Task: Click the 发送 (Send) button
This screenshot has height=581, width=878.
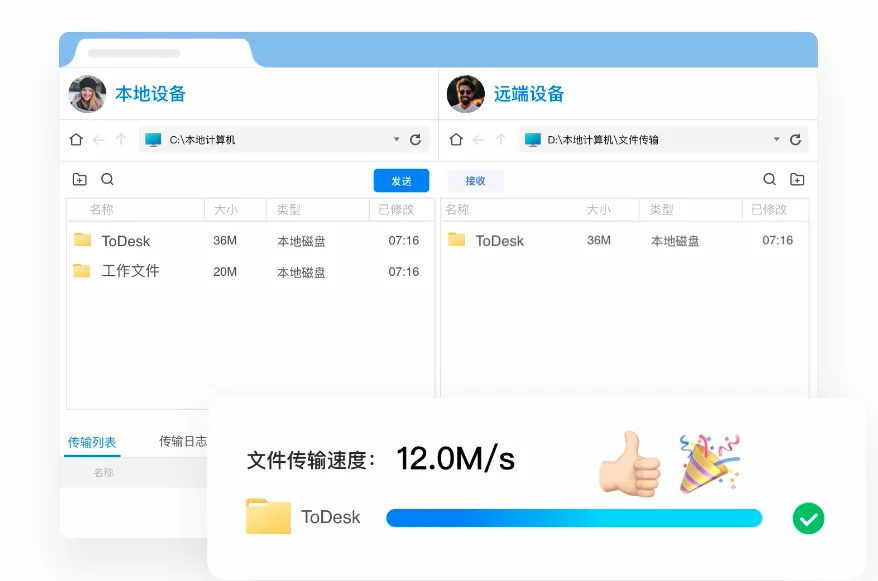Action: pyautogui.click(x=401, y=180)
